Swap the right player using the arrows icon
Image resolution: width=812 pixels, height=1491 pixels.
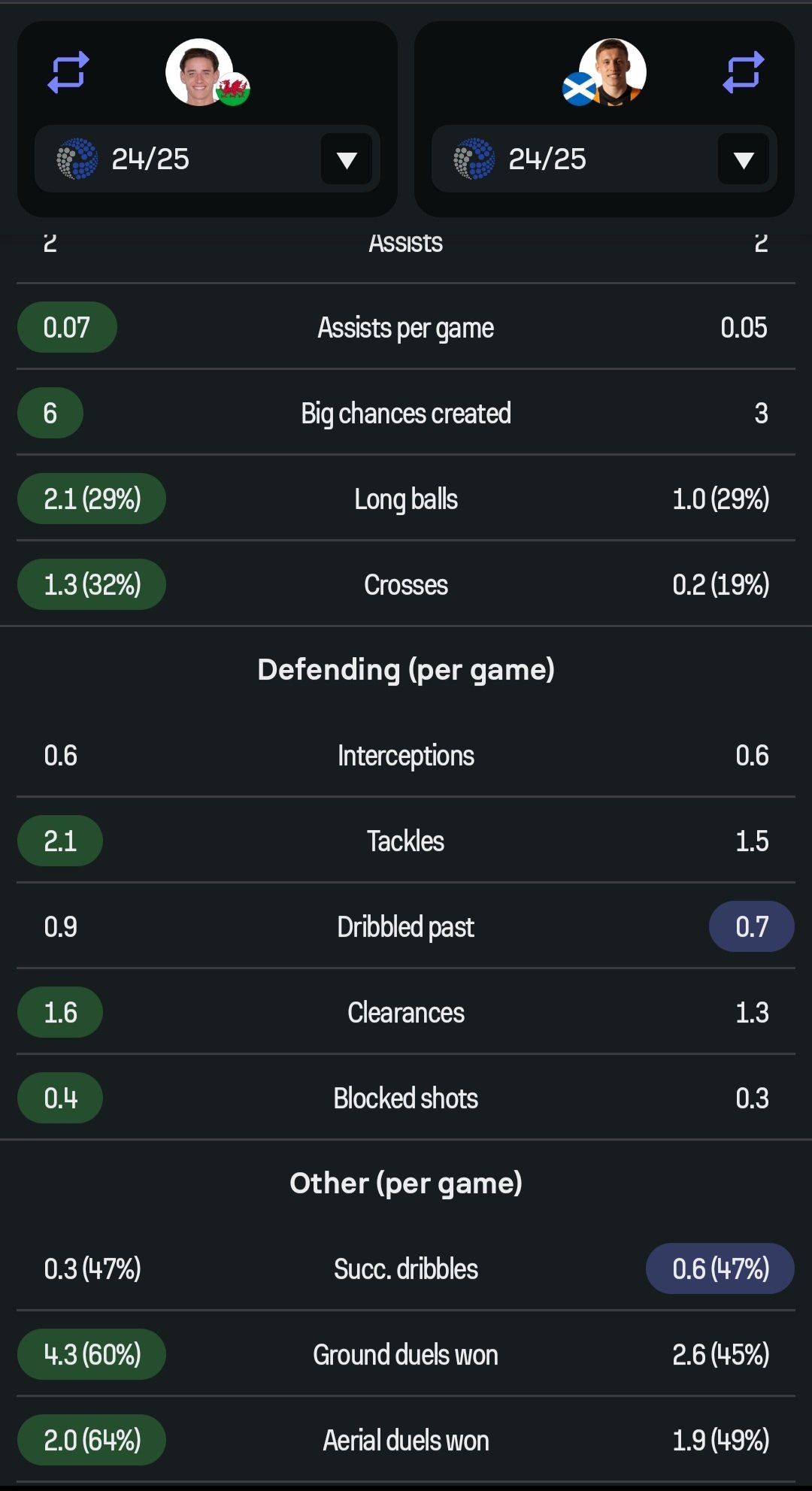pos(744,72)
